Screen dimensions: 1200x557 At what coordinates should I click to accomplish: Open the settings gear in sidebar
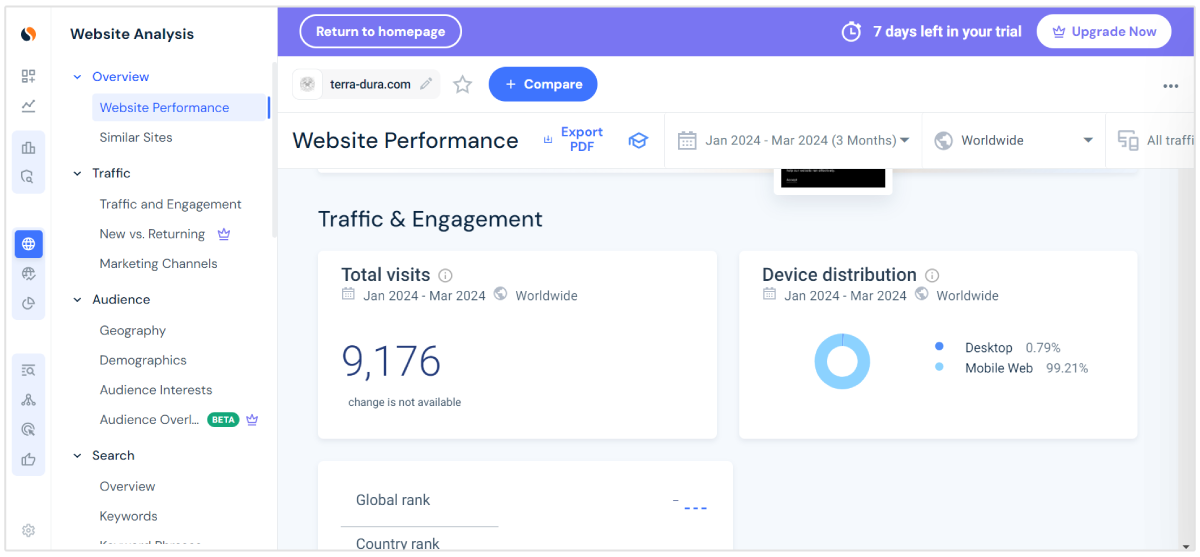click(28, 530)
